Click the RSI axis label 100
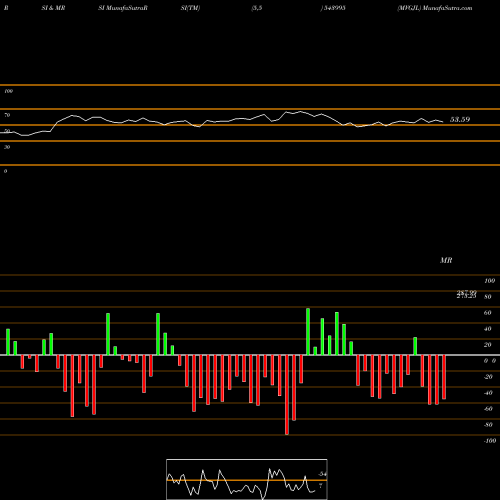Image resolution: width=500 pixels, height=500 pixels. (8, 91)
